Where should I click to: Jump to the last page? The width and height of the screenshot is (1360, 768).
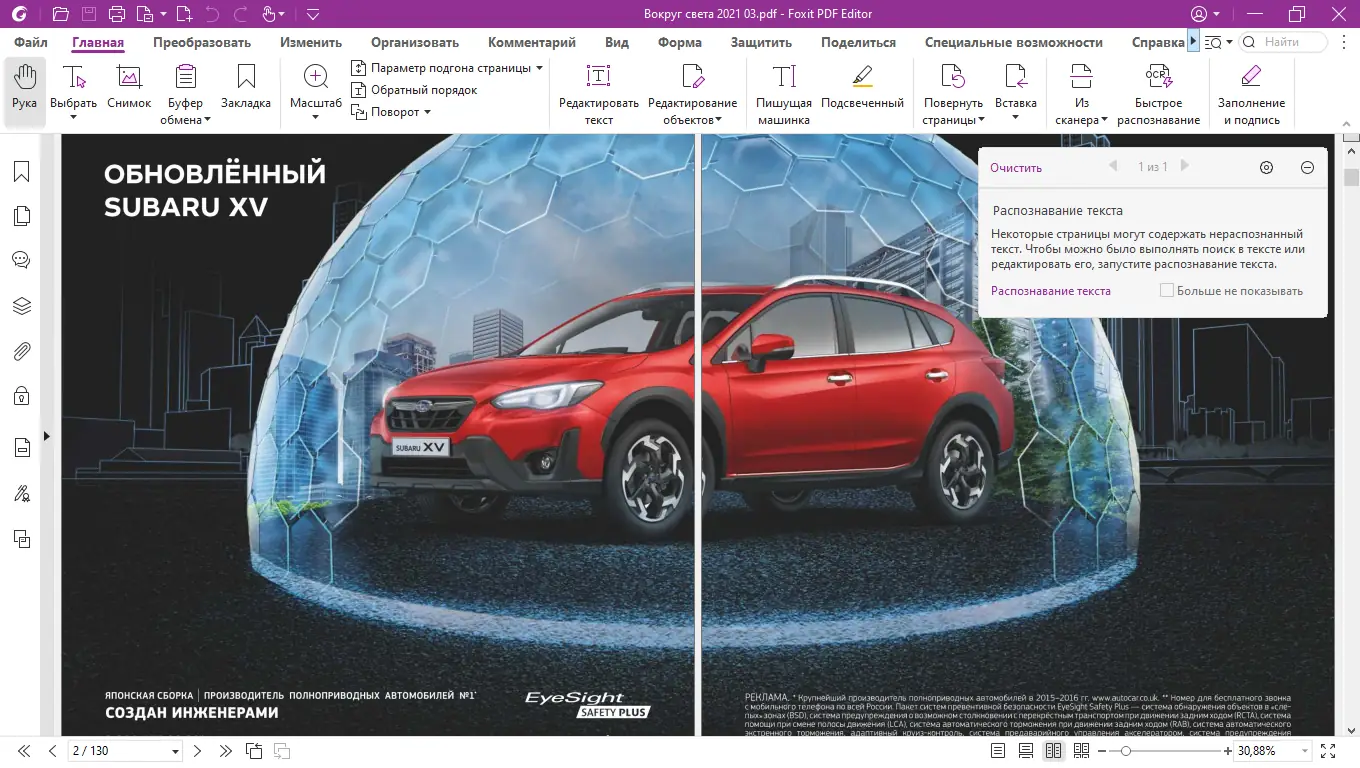[226, 751]
